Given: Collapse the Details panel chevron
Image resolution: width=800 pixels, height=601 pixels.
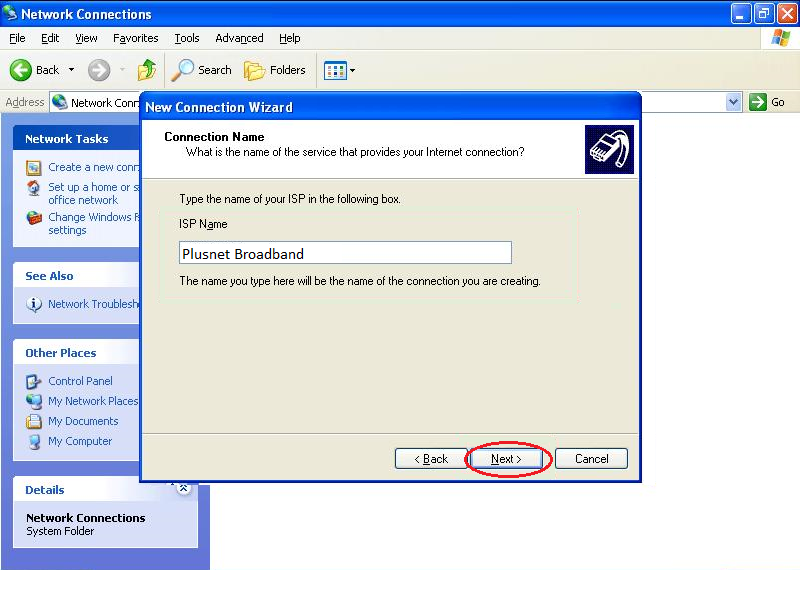Looking at the screenshot, I should (183, 489).
